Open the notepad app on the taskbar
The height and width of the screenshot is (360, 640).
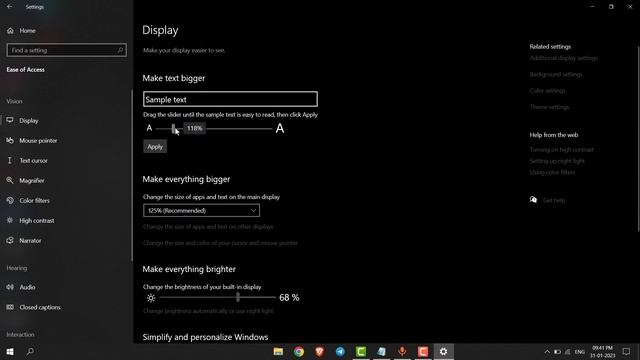click(x=382, y=351)
